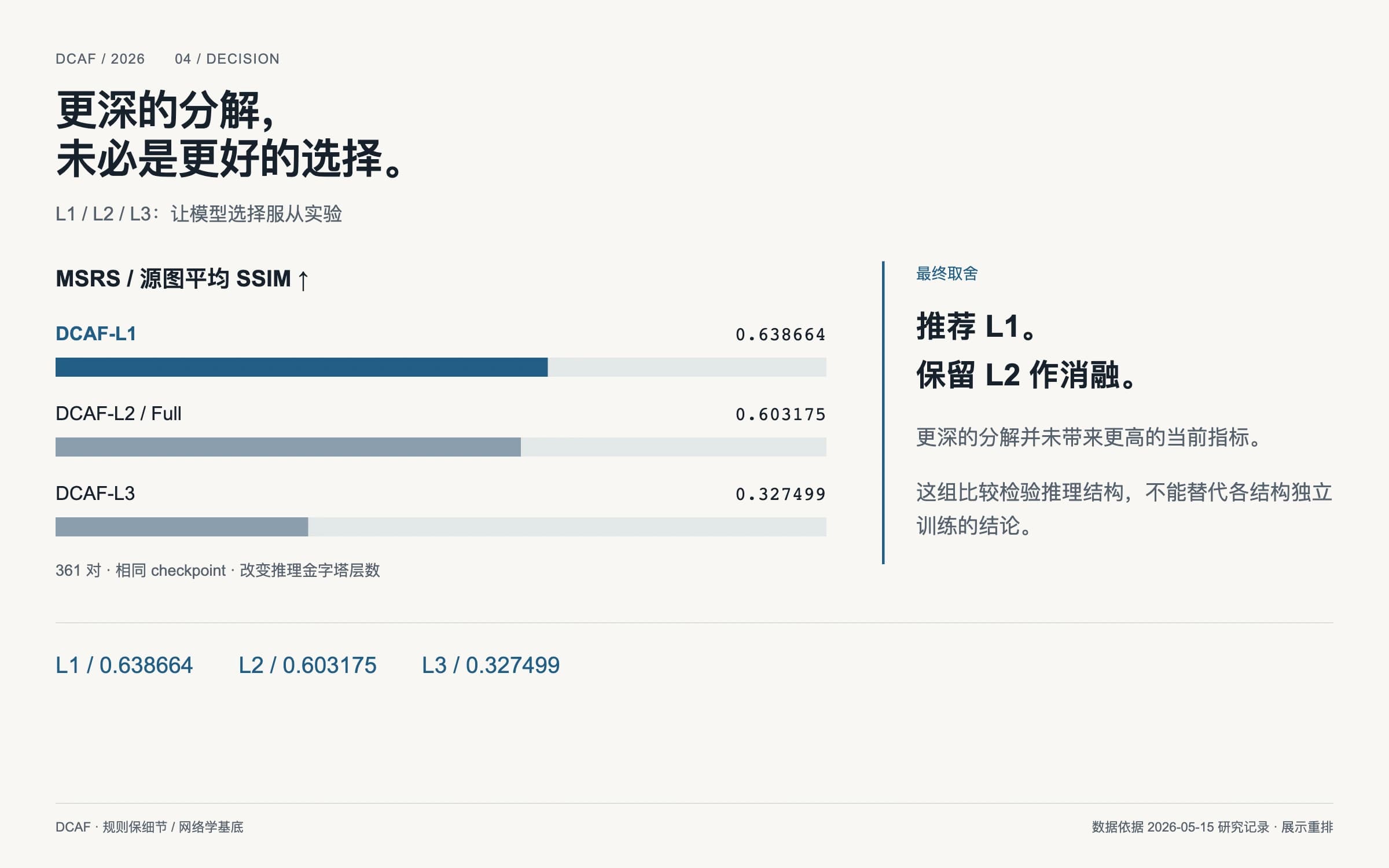Click the footer 数据依据 2026-05-15 研究记录 · 展示重排
Viewport: 1389px width, 868px height.
click(x=1212, y=827)
